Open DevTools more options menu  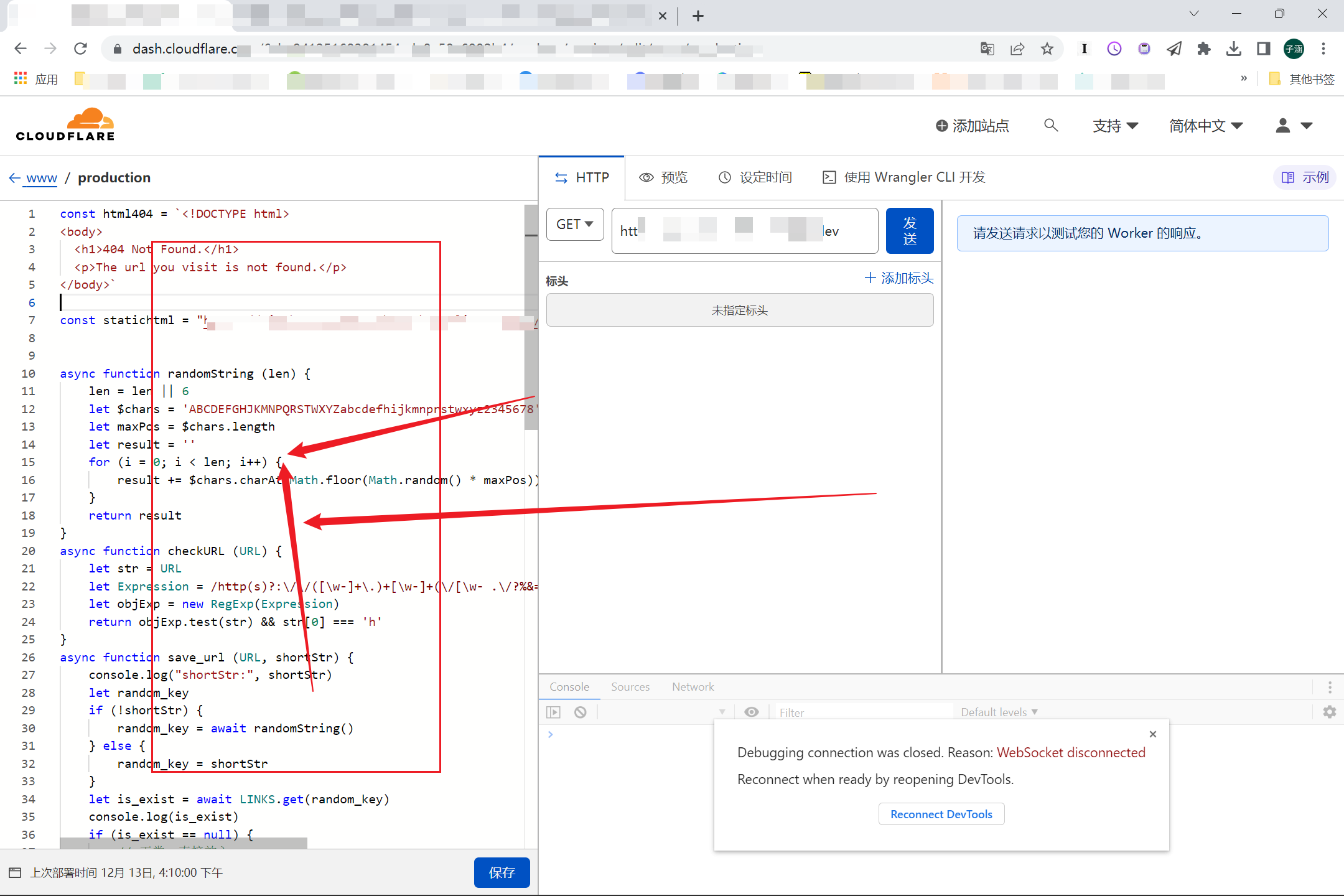pos(1330,687)
